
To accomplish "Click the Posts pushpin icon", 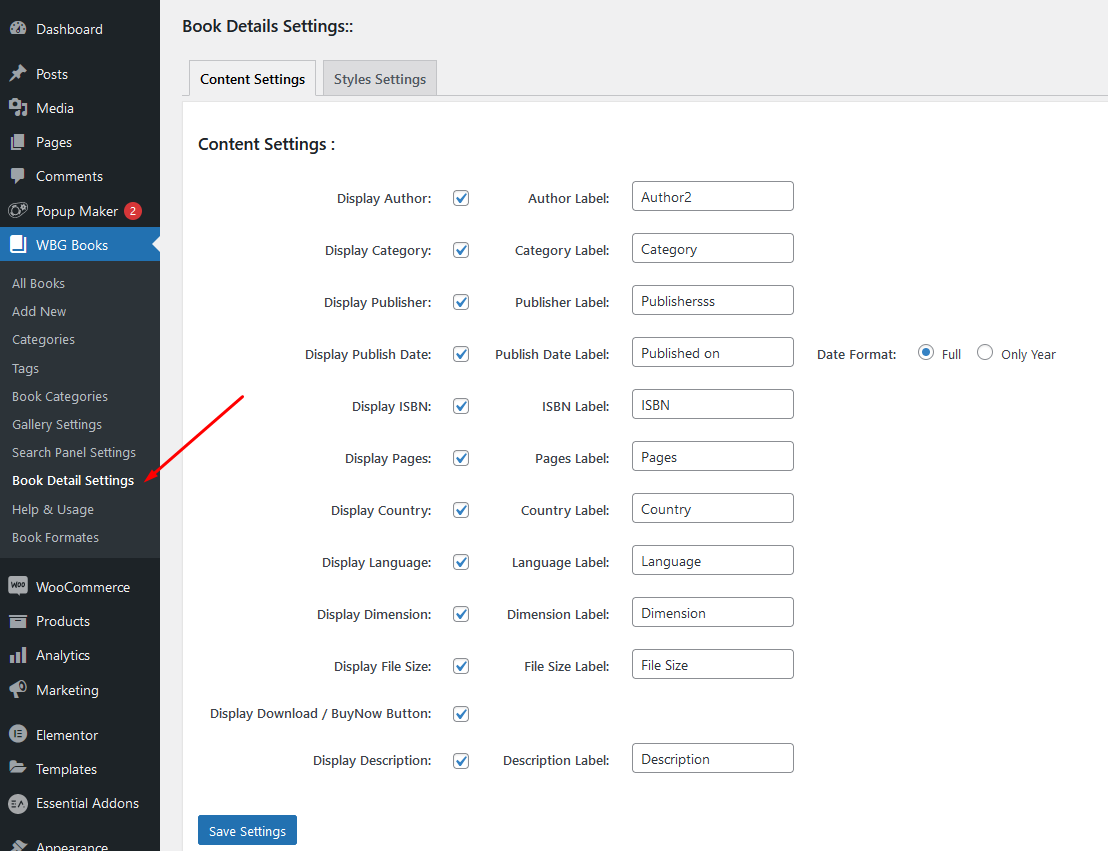I will tap(18, 74).
